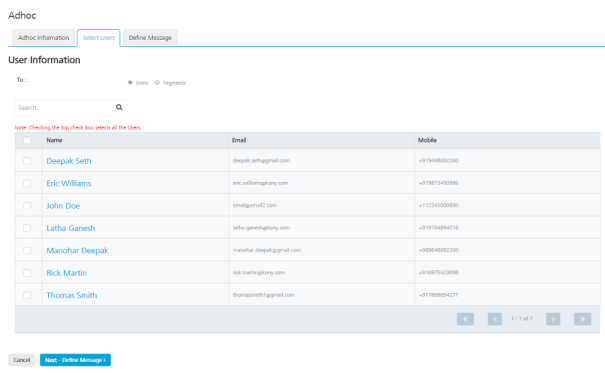The height and width of the screenshot is (373, 605).
Task: Click Next - Define Message button
Action: point(75,360)
